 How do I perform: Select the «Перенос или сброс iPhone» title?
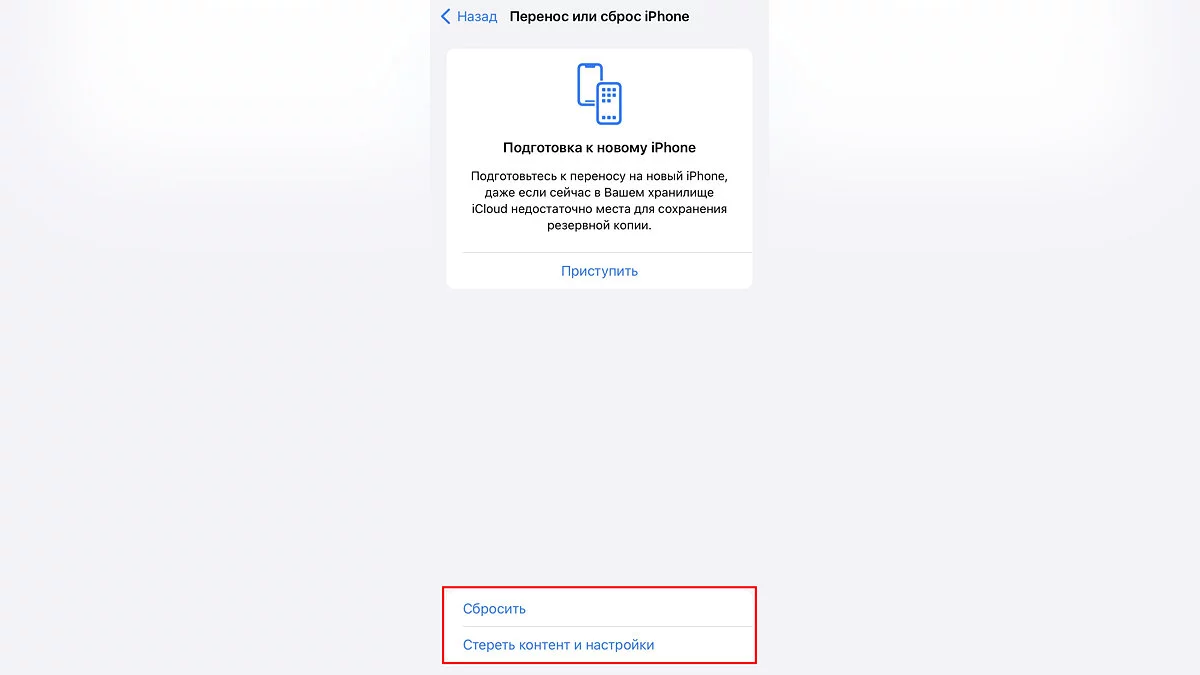pyautogui.click(x=599, y=17)
